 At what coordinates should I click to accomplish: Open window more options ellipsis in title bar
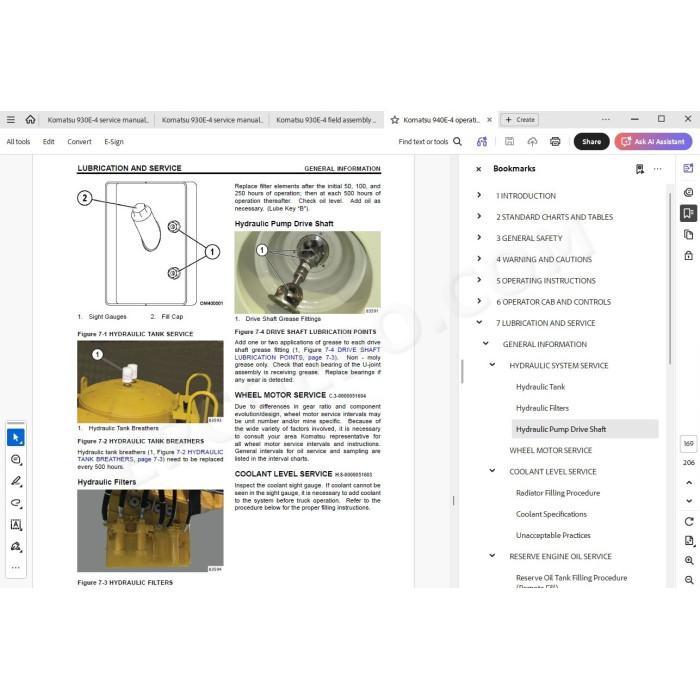point(606,119)
